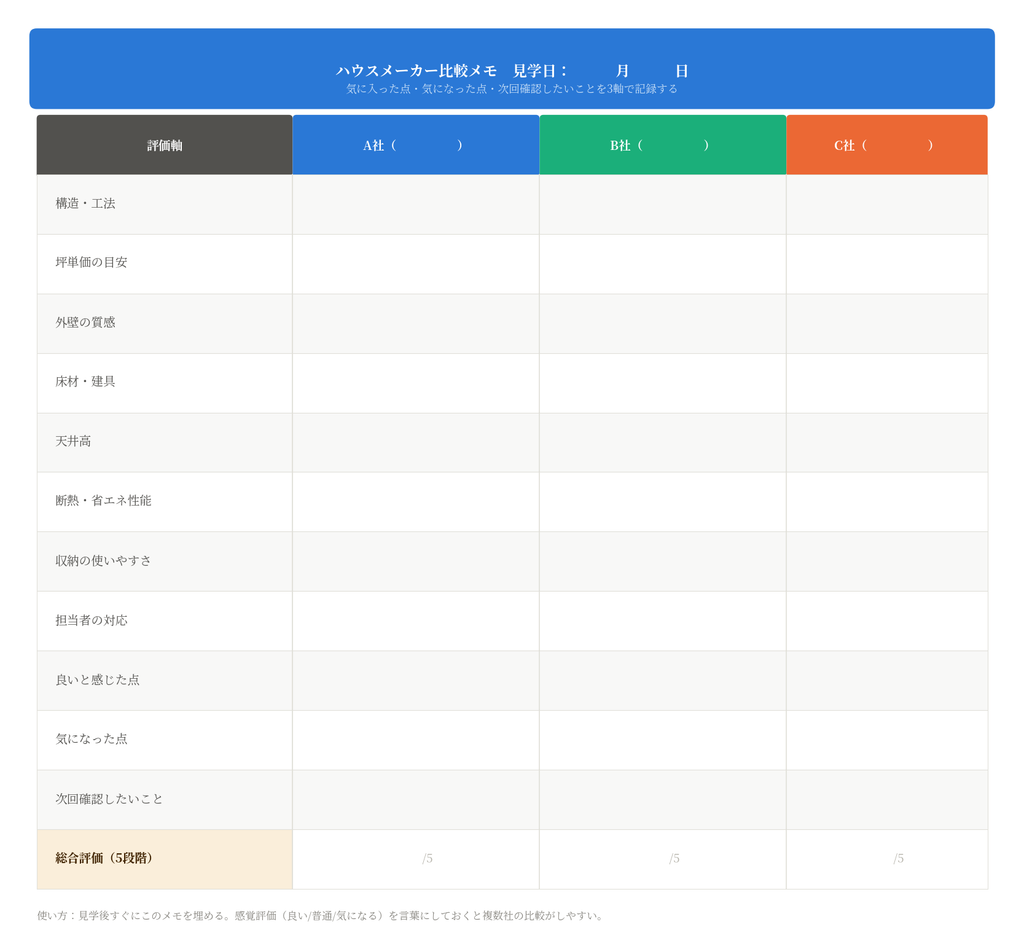1024x951 pixels.
Task: Click the 収納の使いやすさ row label
Action: point(165,561)
